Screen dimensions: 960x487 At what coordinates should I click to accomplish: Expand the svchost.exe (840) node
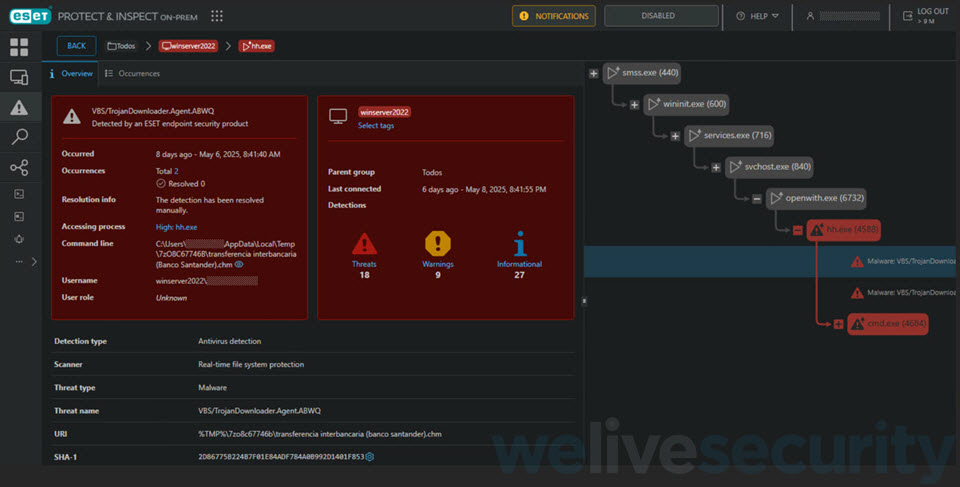pyautogui.click(x=716, y=167)
